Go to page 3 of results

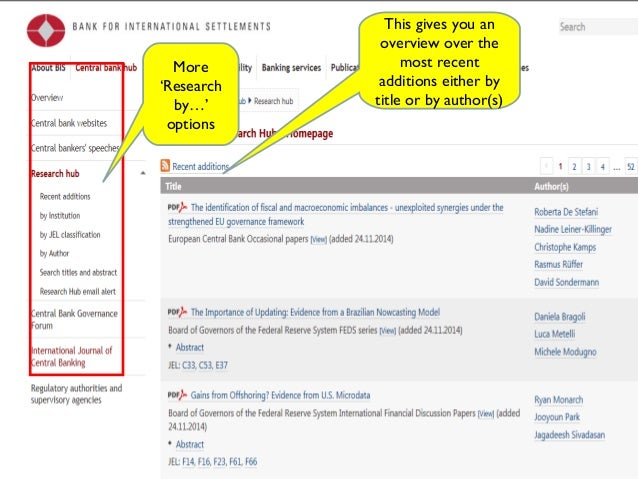[x=588, y=166]
